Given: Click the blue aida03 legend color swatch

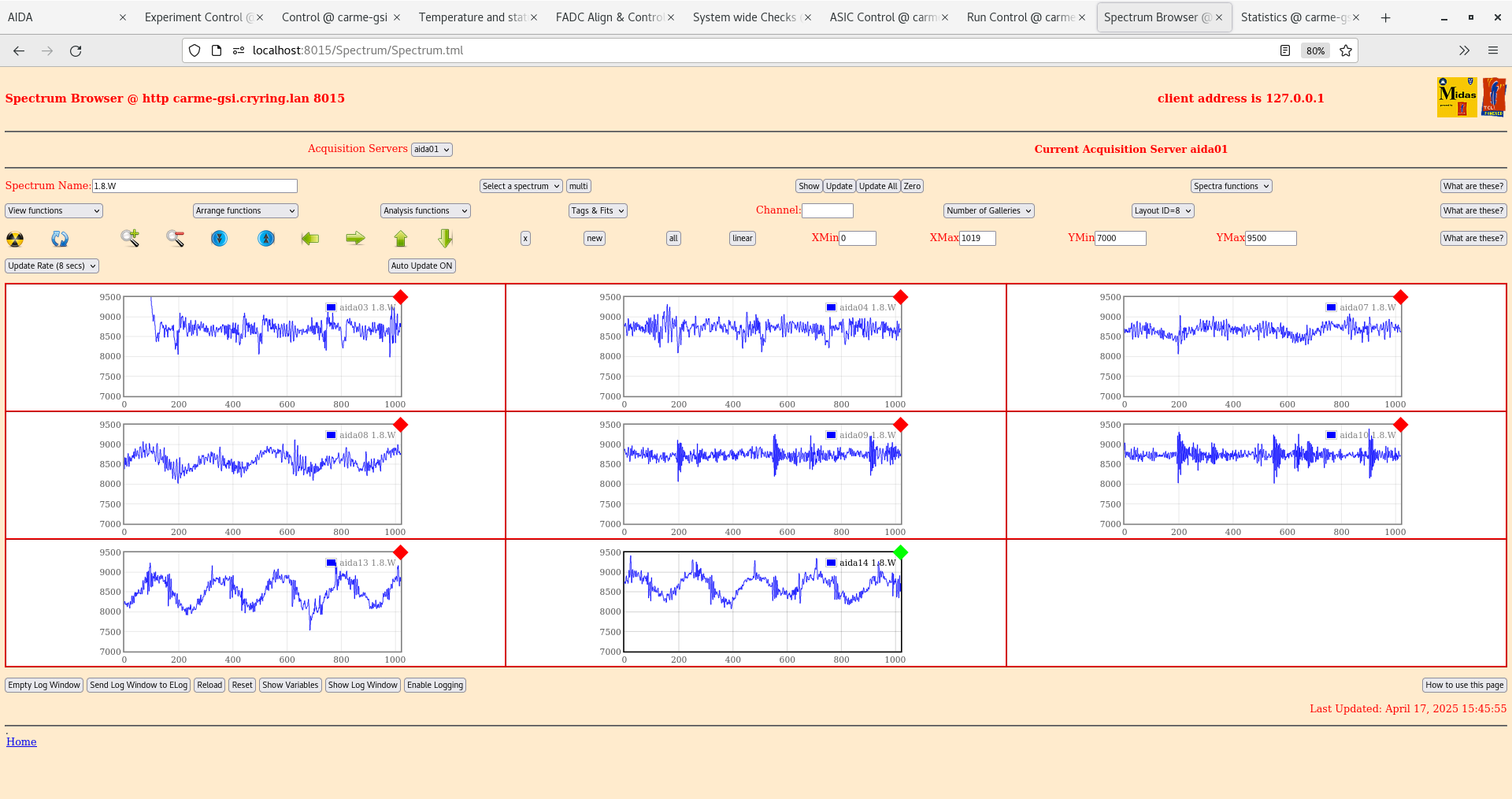Looking at the screenshot, I should pyautogui.click(x=332, y=307).
